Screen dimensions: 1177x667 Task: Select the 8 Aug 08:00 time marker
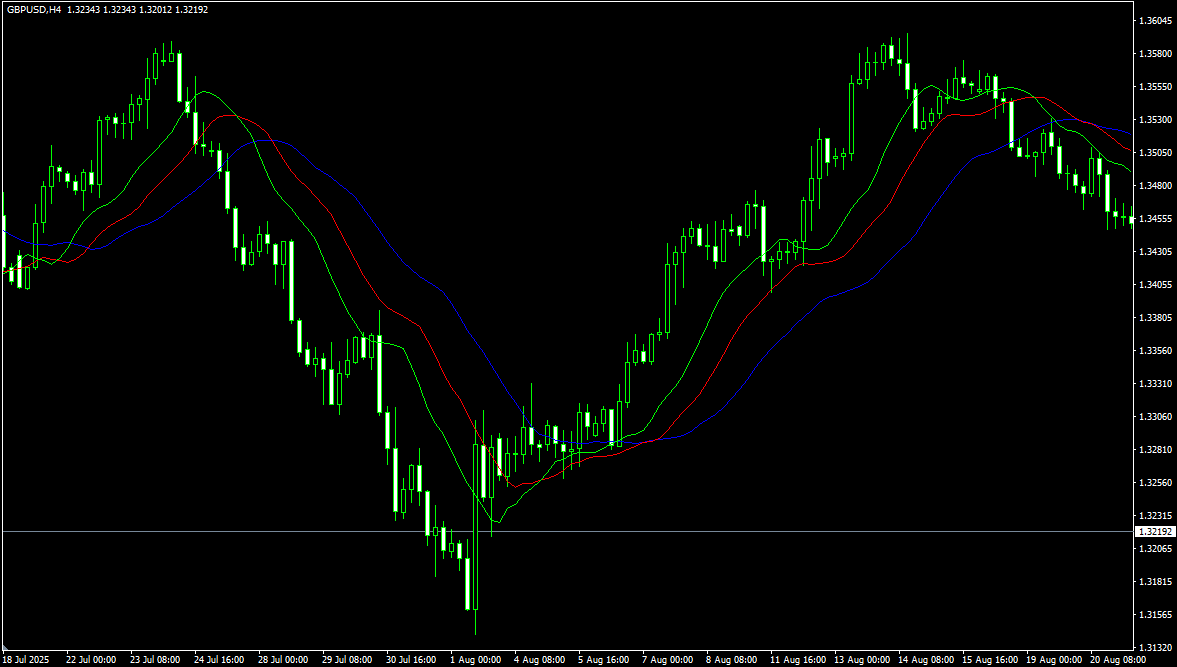point(731,660)
